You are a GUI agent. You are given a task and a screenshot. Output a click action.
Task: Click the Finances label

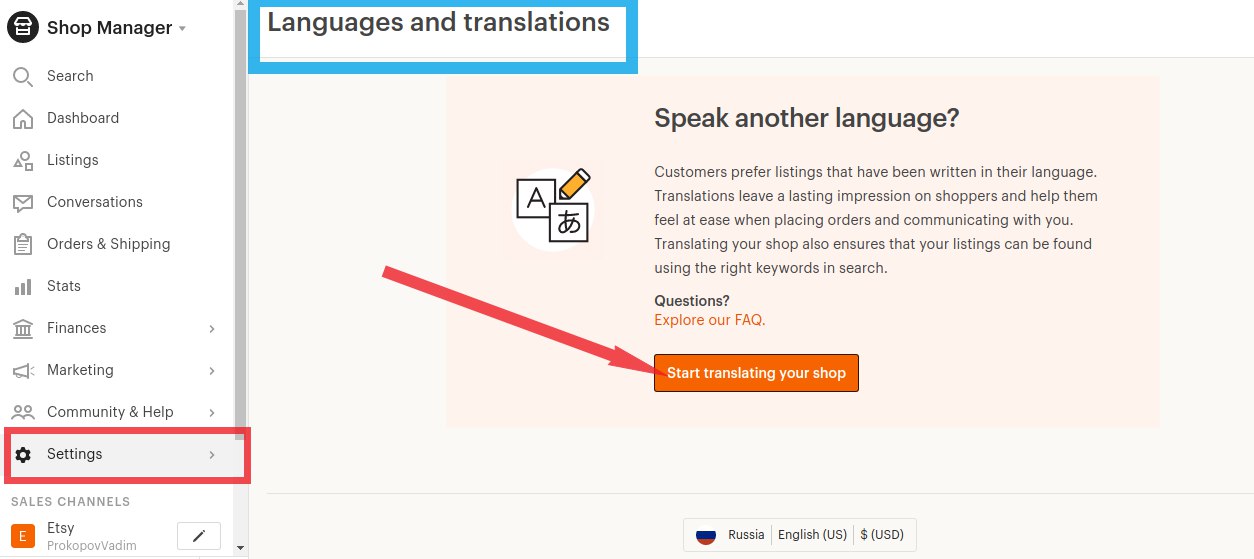76,328
